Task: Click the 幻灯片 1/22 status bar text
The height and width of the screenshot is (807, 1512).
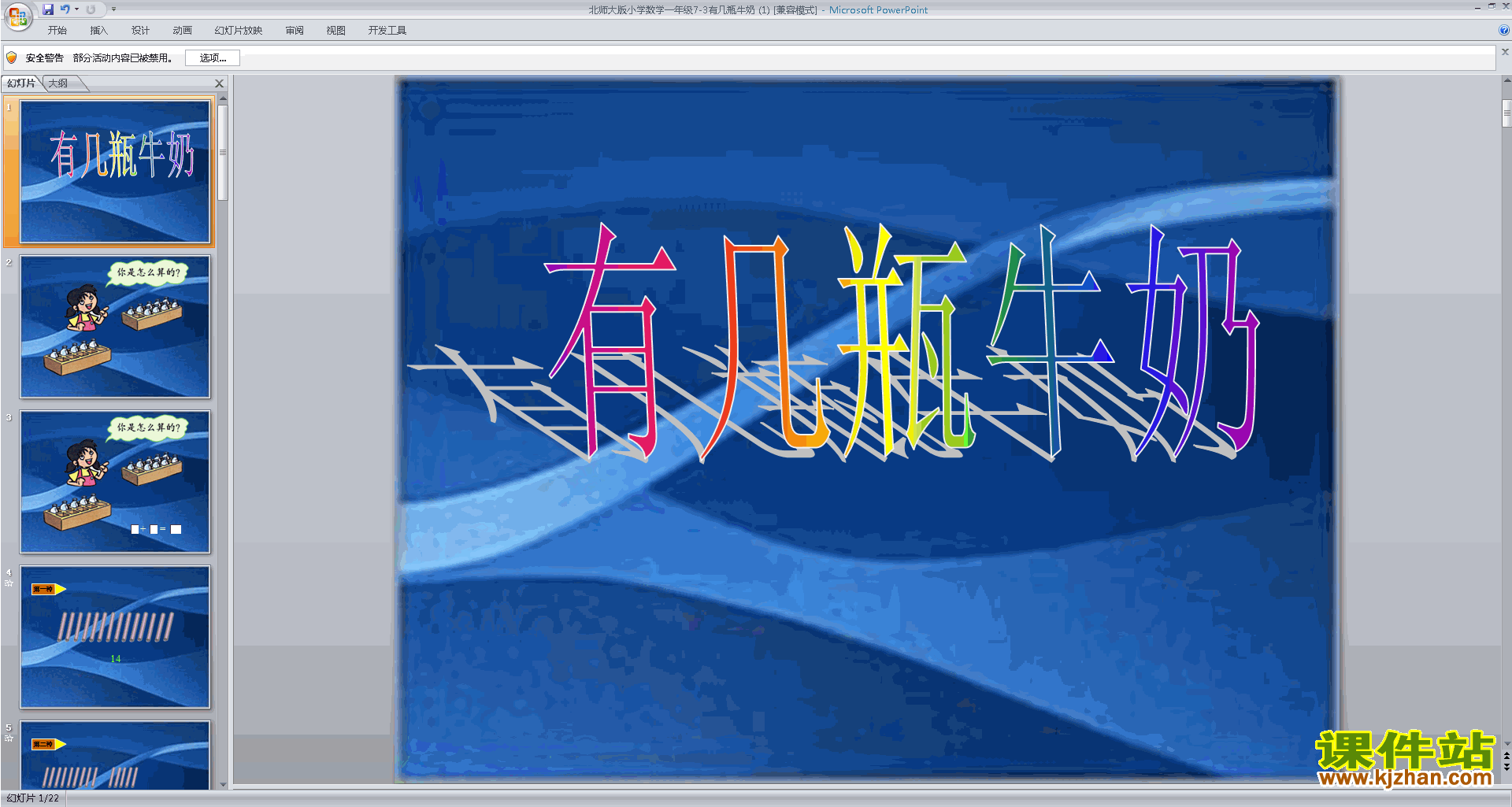Action: [x=32, y=798]
